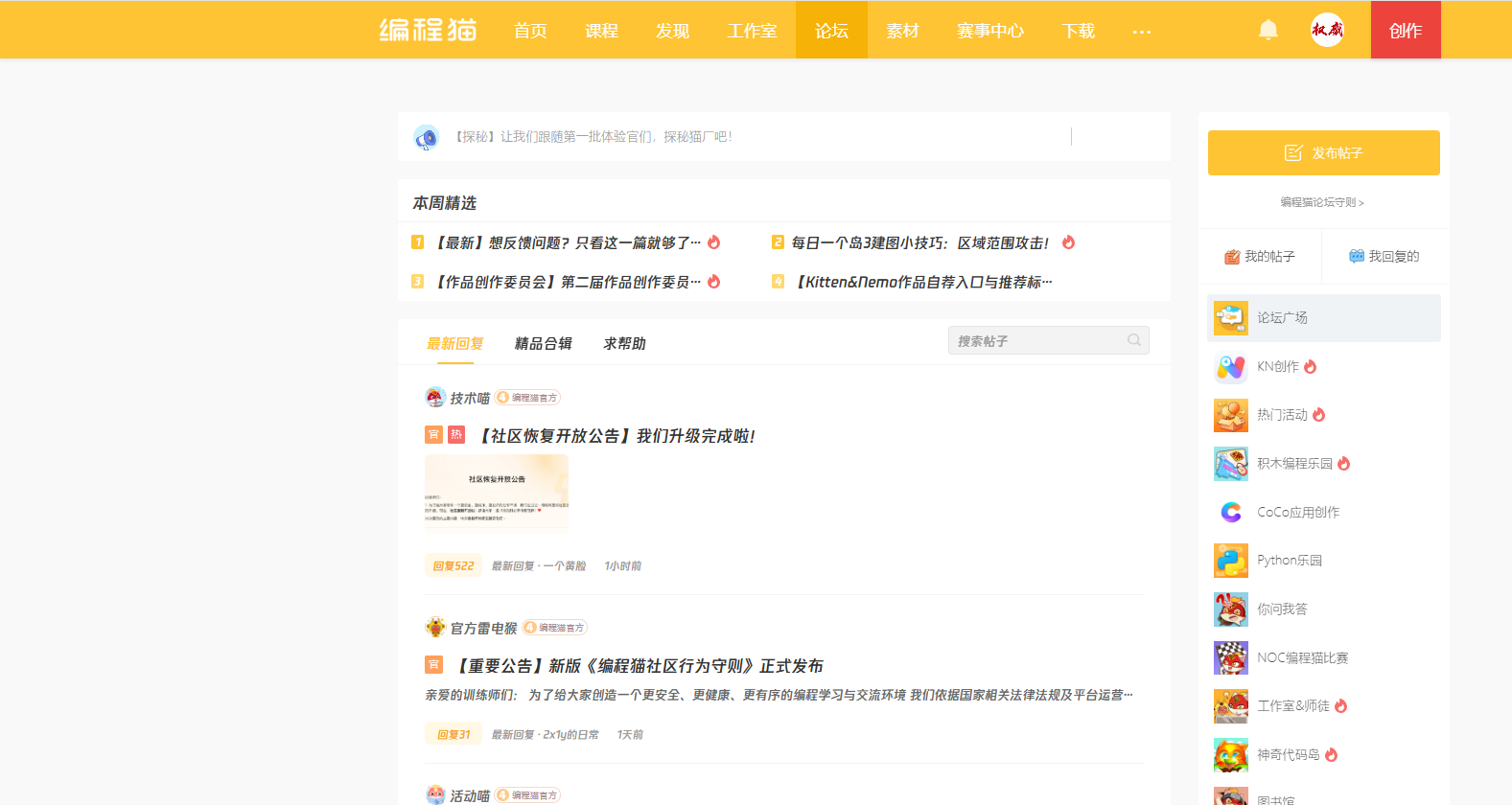Image resolution: width=1512 pixels, height=805 pixels.
Task: Go to 首页 in the top navigation
Action: 530,31
